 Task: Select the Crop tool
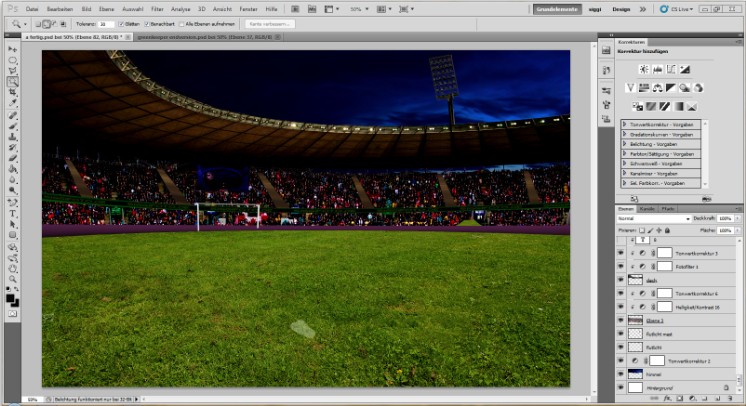(13, 92)
